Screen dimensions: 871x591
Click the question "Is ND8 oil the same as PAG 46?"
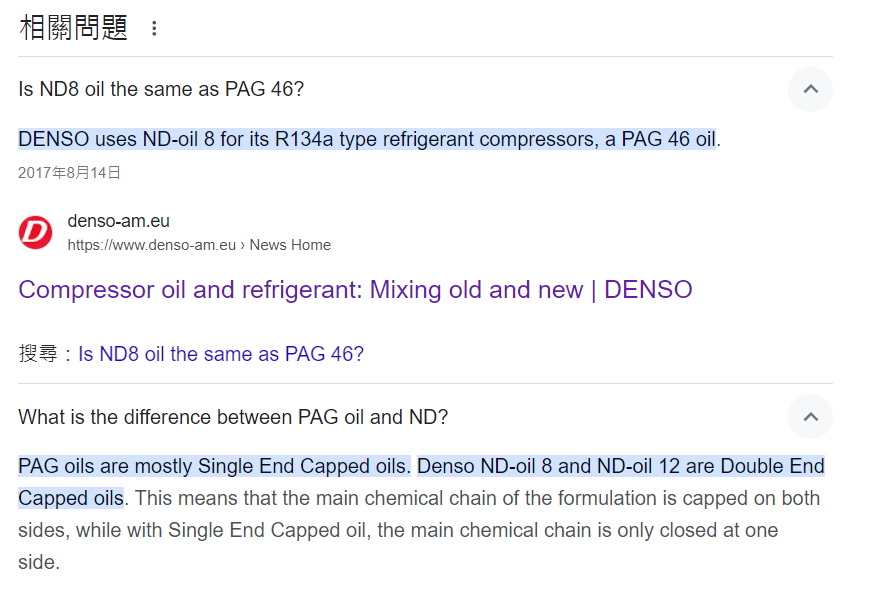(x=161, y=89)
